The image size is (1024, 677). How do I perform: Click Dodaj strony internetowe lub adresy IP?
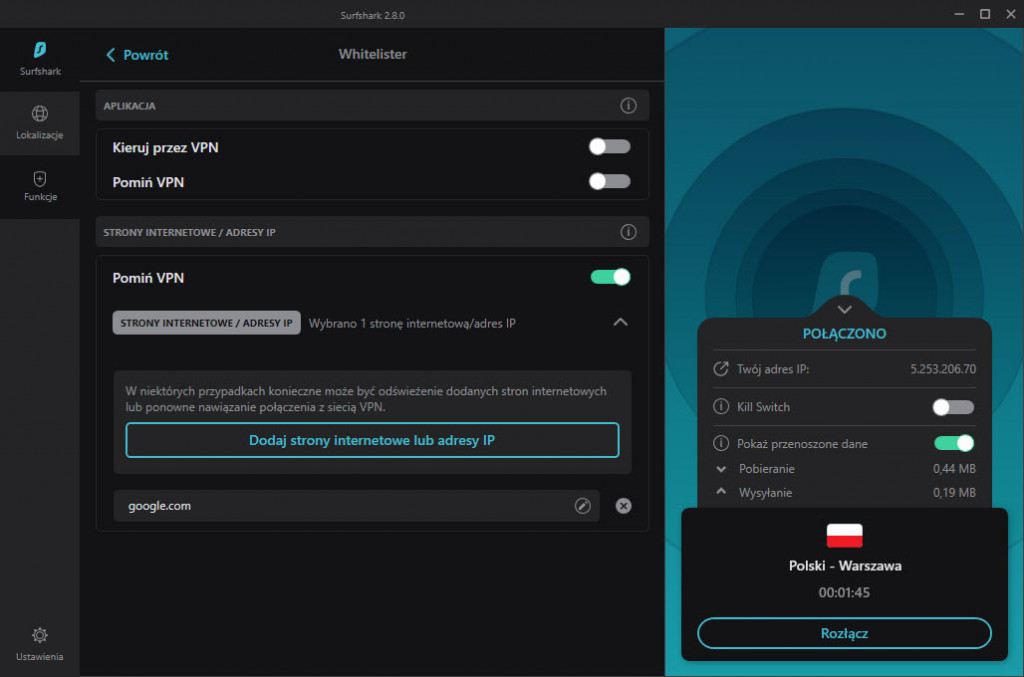click(x=372, y=441)
